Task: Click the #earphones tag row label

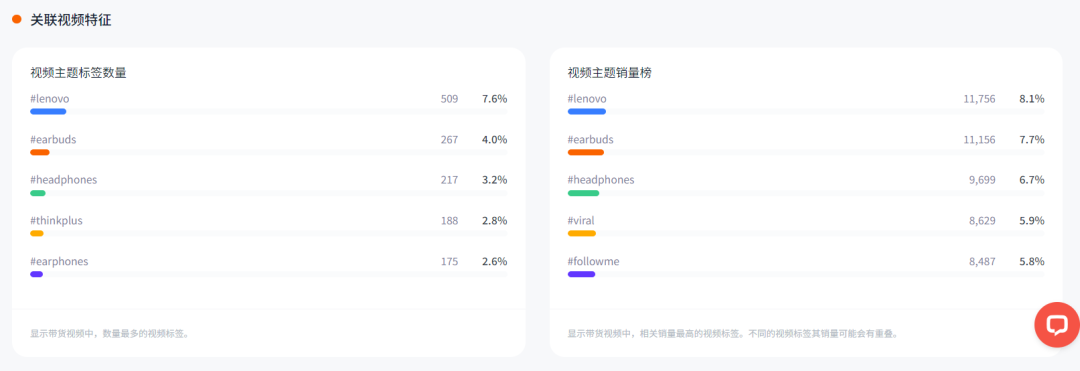Action: (59, 262)
